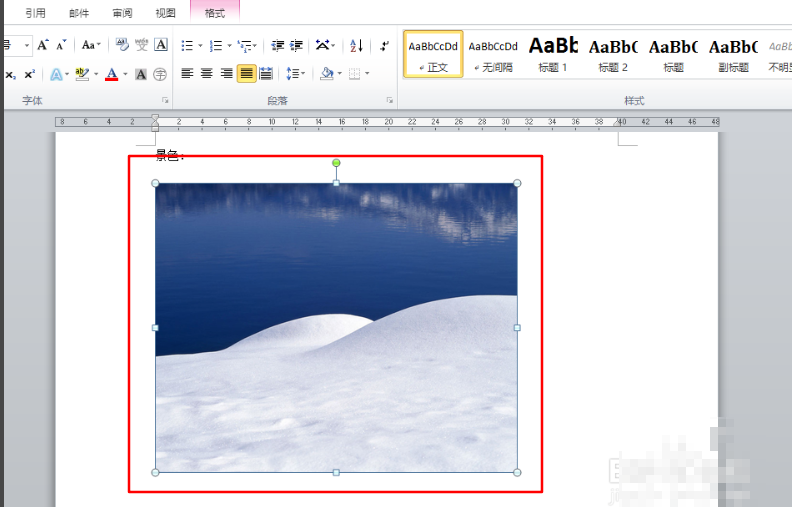The height and width of the screenshot is (507, 792).
Task: Click the Clear Formatting eraser icon
Action: pos(122,45)
